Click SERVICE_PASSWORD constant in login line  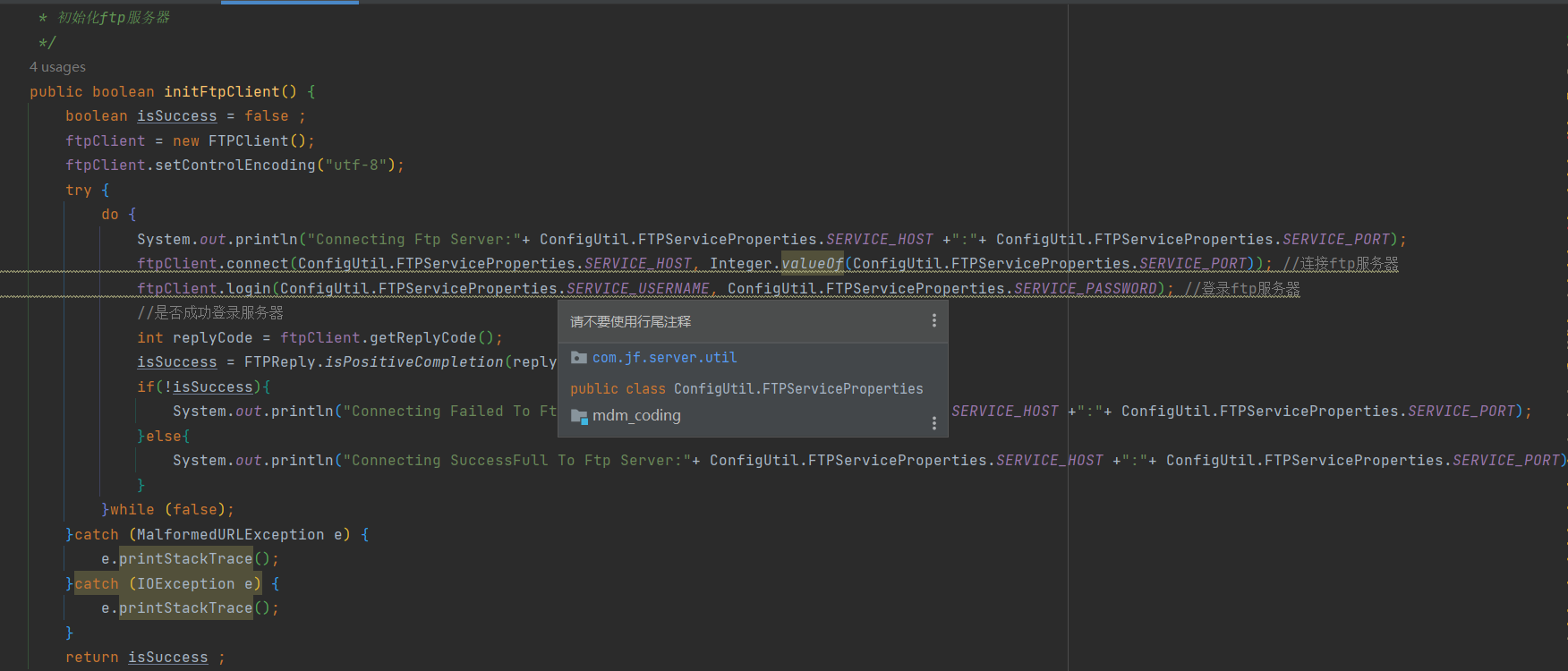pyautogui.click(x=1086, y=289)
